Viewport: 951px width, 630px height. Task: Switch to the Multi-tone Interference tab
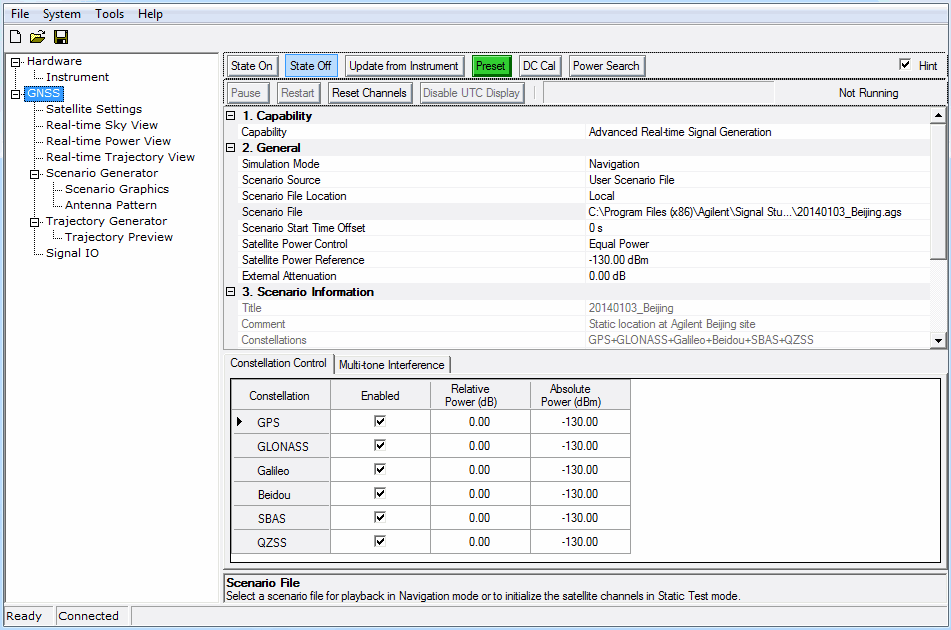392,364
